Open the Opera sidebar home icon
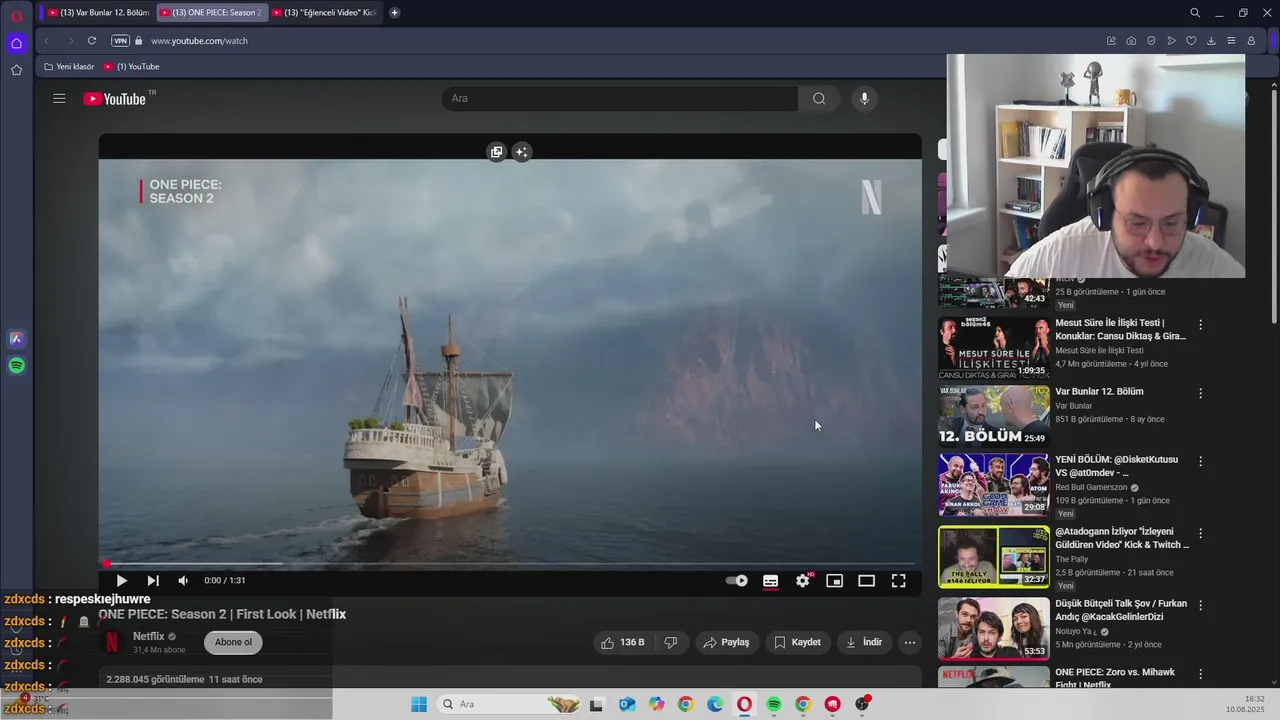 16,43
